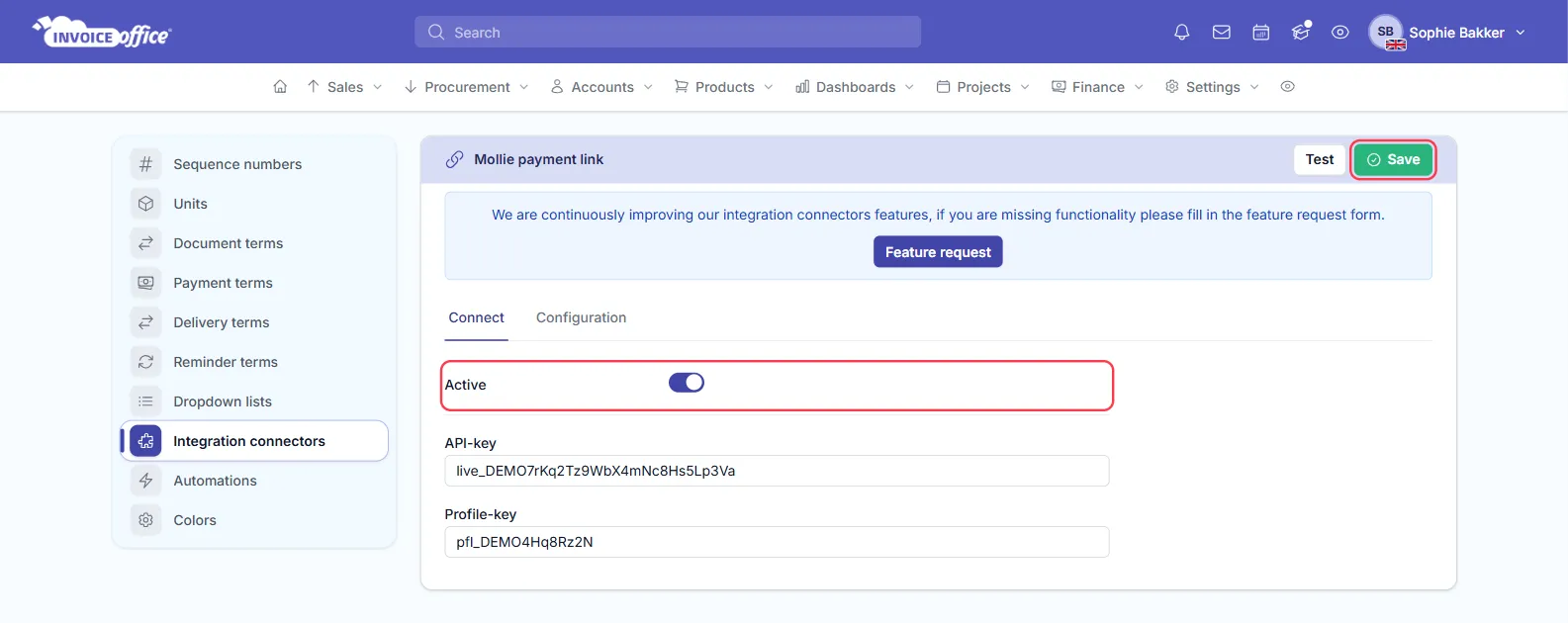Open the Settings dropdown menu

tap(1212, 87)
